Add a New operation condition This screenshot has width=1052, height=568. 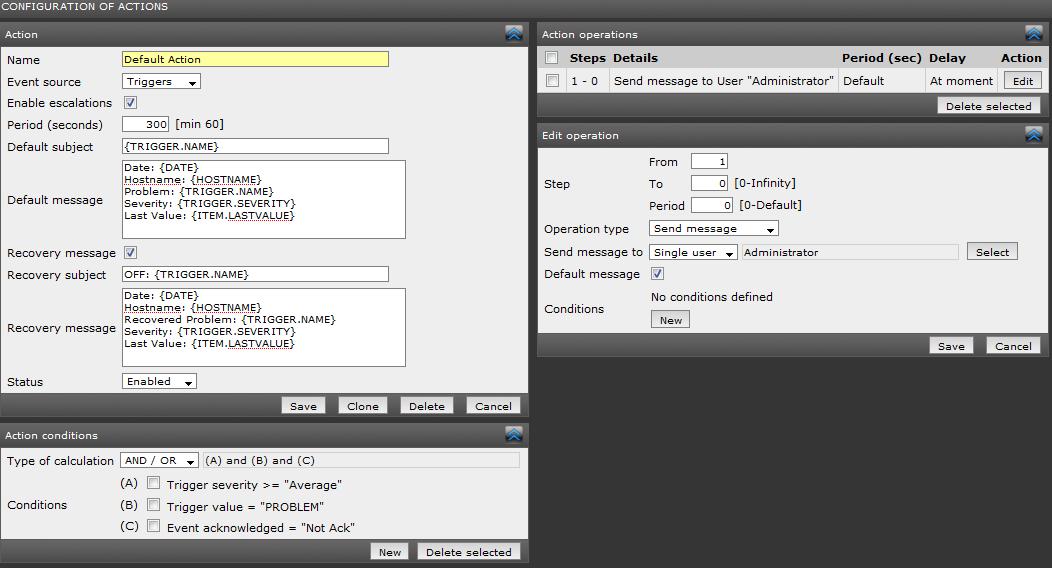coord(670,320)
